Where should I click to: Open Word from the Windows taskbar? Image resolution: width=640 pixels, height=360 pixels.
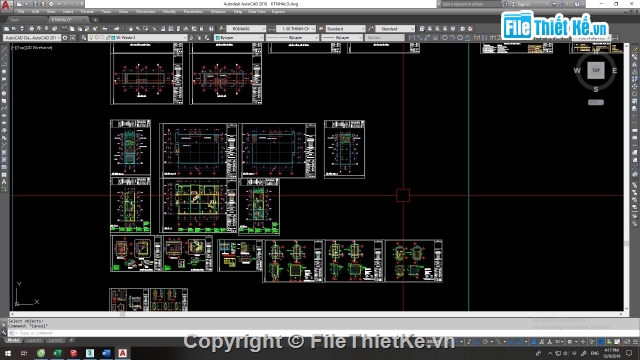[106, 353]
